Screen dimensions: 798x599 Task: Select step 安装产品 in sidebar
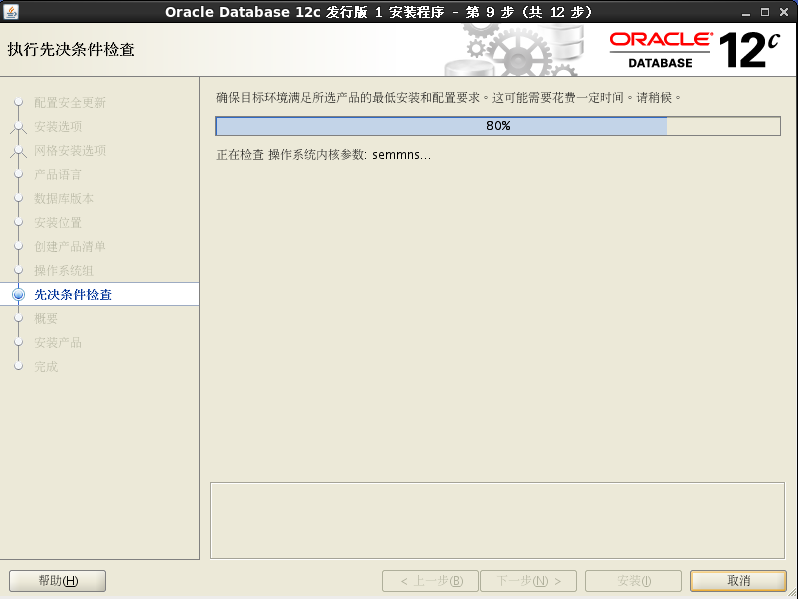58,342
